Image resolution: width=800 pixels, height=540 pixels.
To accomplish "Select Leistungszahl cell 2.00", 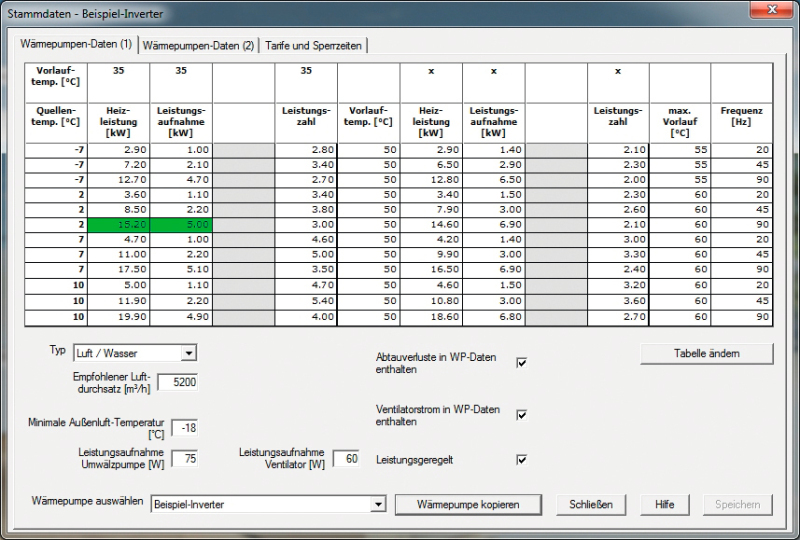I will tap(618, 180).
